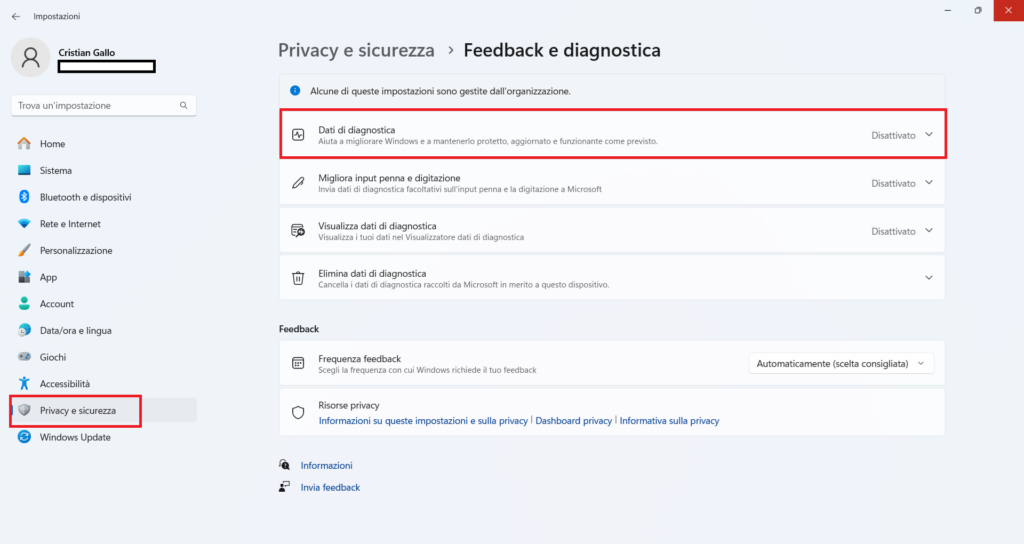
Task: Open the Frequenza feedback dropdown
Action: click(x=840, y=364)
